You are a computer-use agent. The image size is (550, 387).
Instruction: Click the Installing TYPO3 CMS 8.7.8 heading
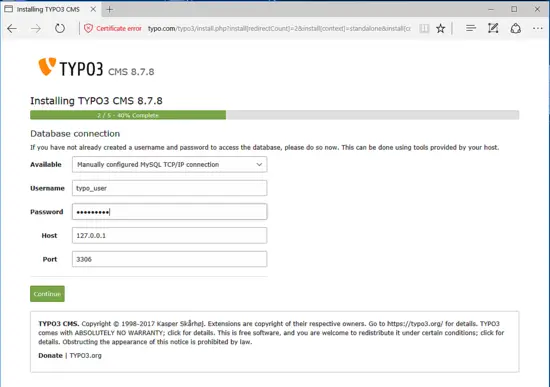point(96,101)
